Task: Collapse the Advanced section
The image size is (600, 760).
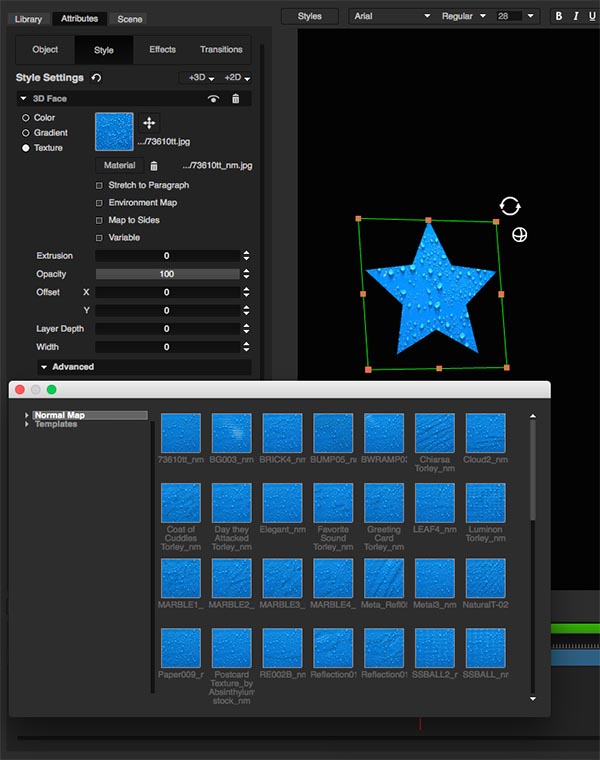Action: 44,367
